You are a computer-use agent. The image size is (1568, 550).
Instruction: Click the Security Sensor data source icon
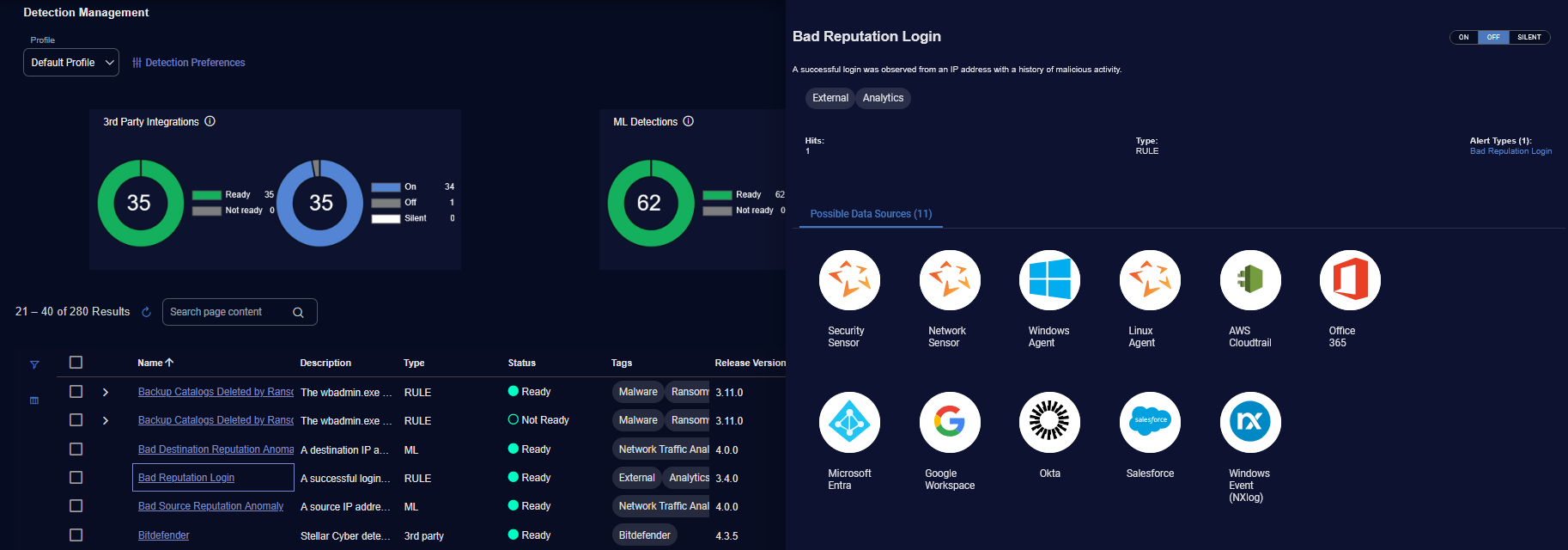click(849, 280)
